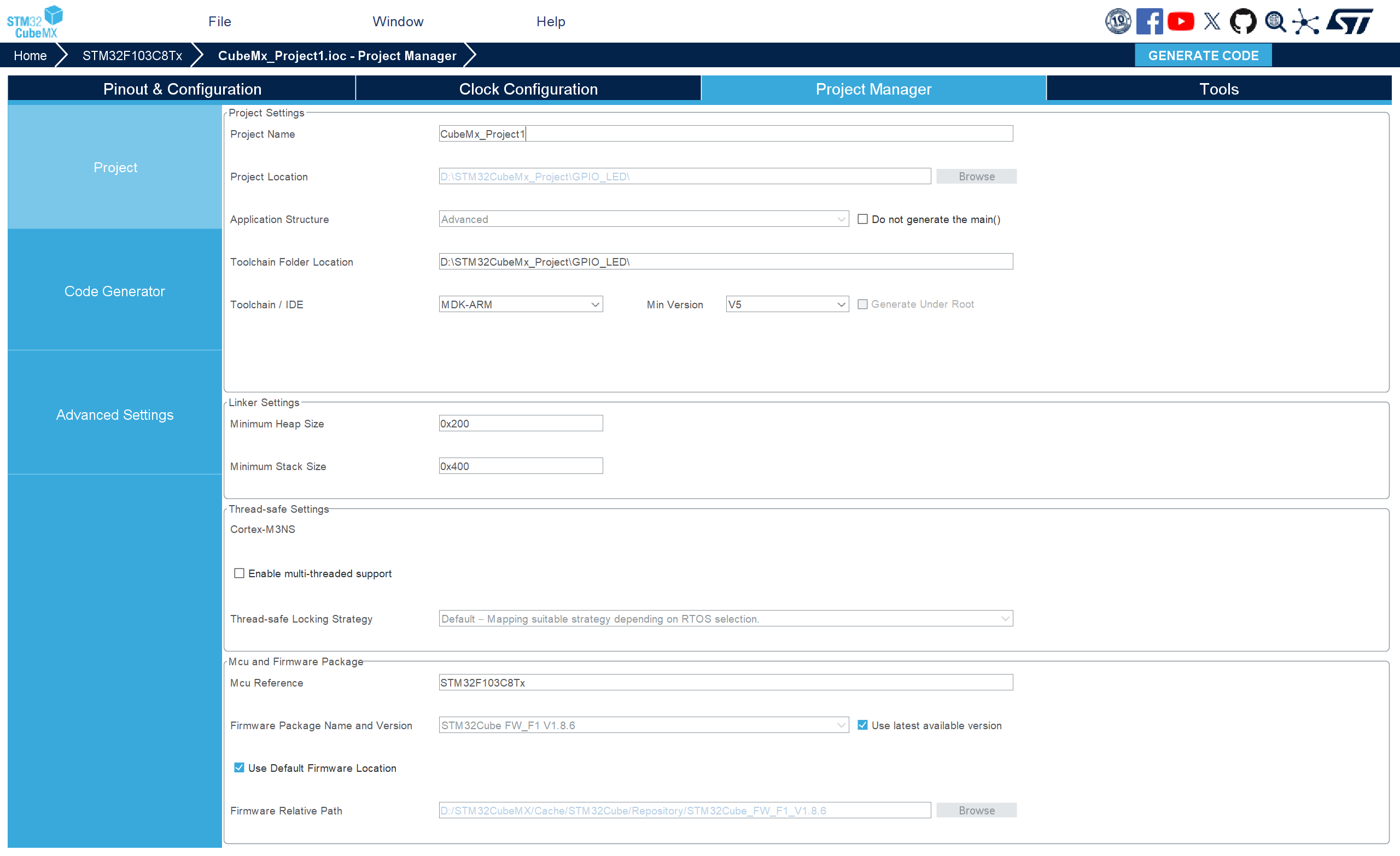The height and width of the screenshot is (856, 1400).
Task: Click the Mcu Reference field
Action: point(726,683)
